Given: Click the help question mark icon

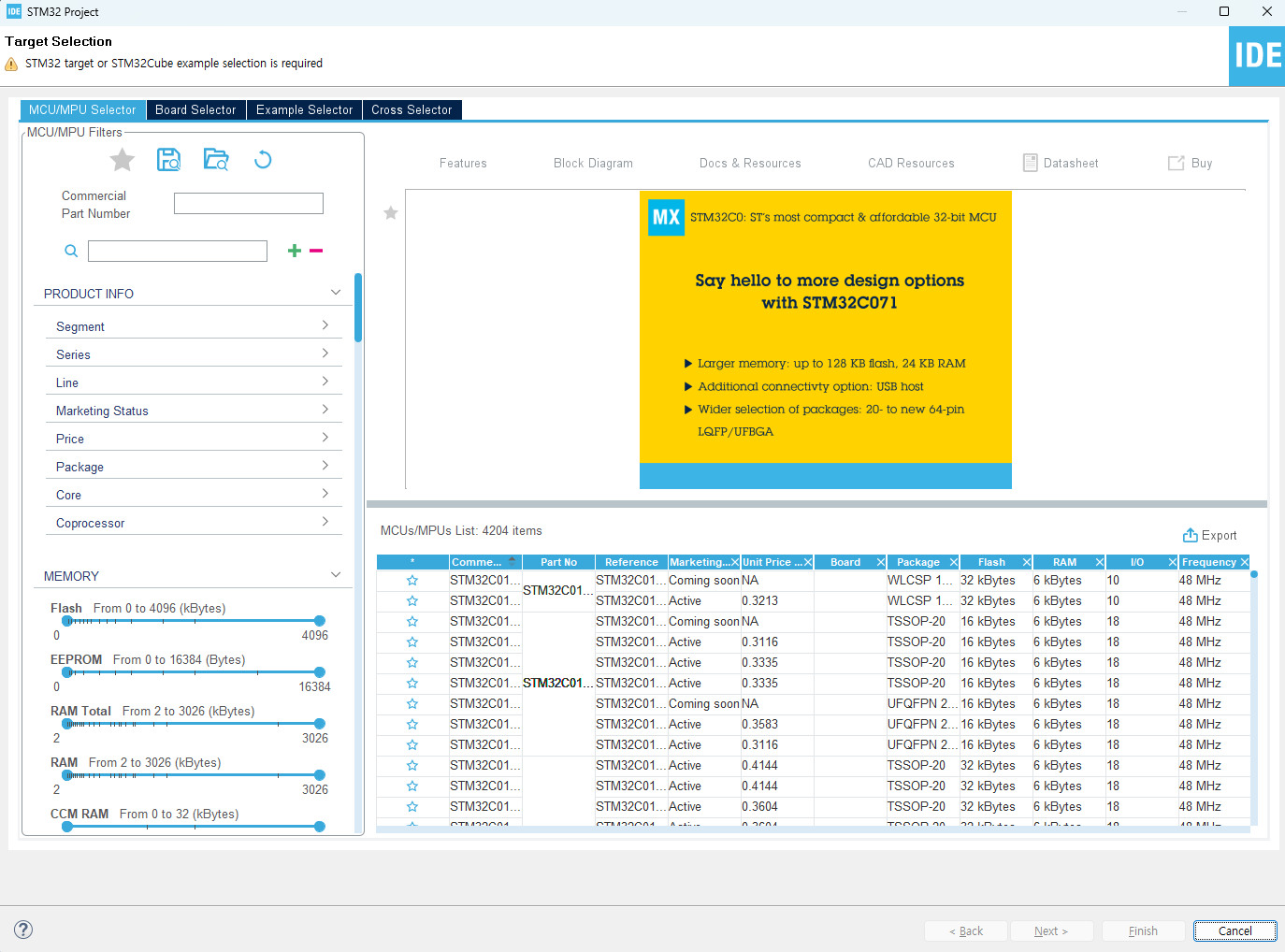Looking at the screenshot, I should 23,930.
